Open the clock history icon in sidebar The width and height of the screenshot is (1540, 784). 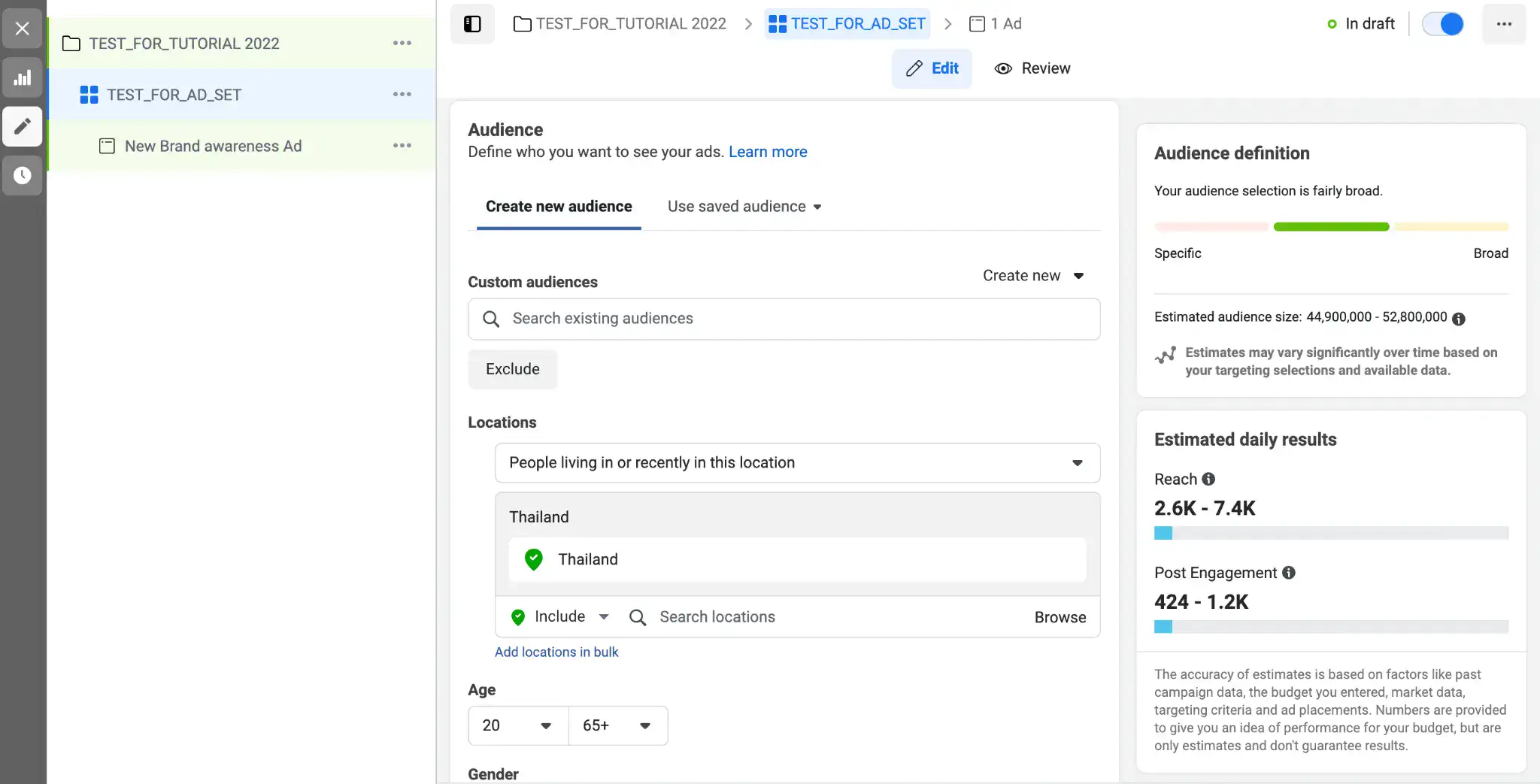click(x=23, y=175)
